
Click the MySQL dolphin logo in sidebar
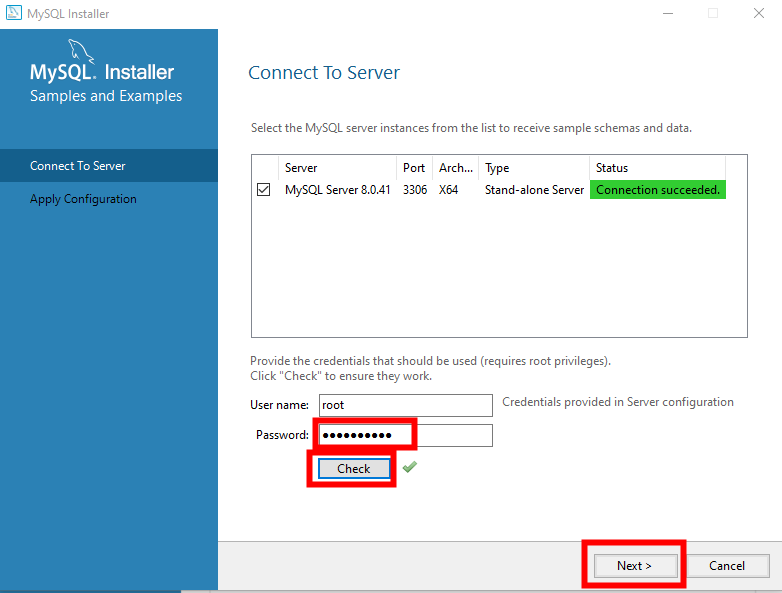[80, 51]
